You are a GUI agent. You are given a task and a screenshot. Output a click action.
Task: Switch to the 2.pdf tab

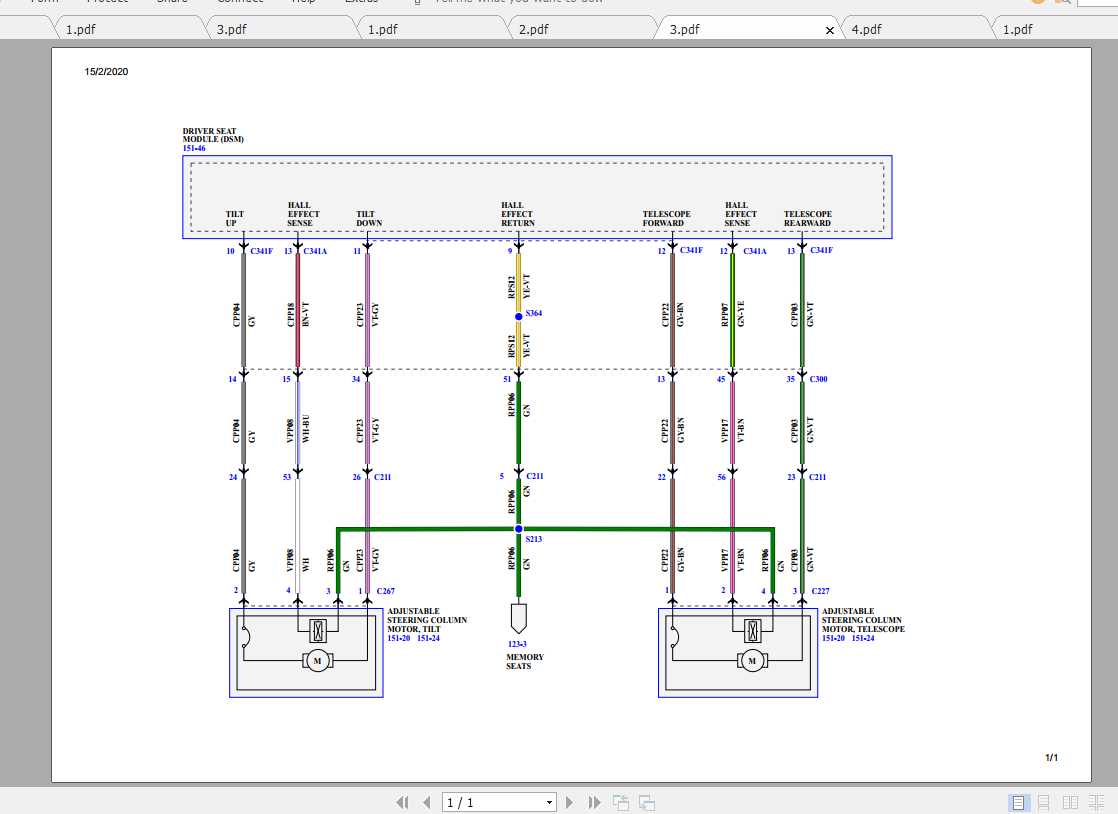point(534,29)
